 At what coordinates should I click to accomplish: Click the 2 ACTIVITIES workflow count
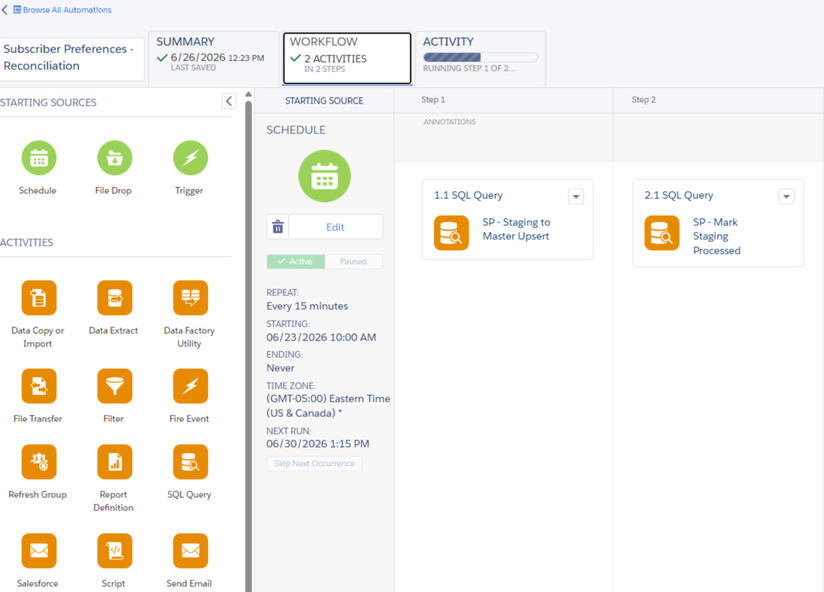coord(335,59)
